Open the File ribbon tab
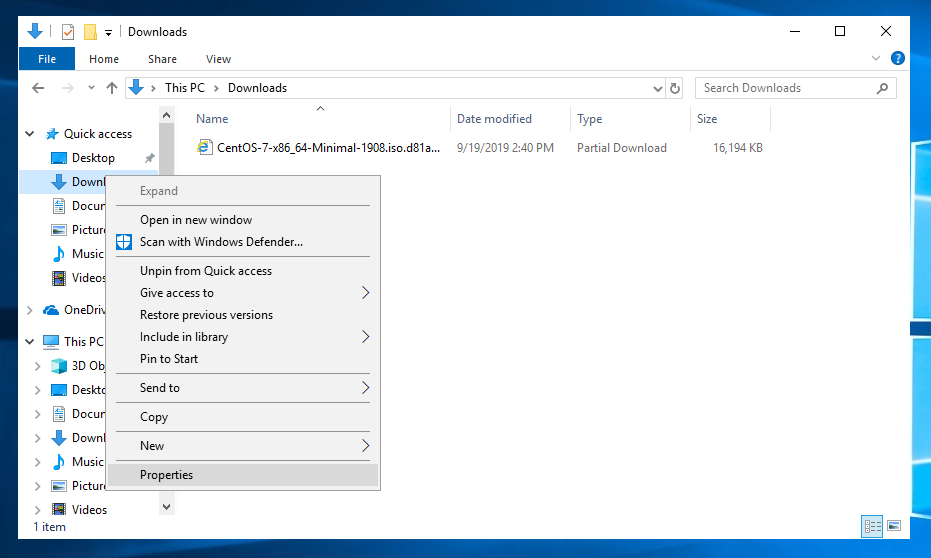Screen dimensions: 931x558 point(47,59)
